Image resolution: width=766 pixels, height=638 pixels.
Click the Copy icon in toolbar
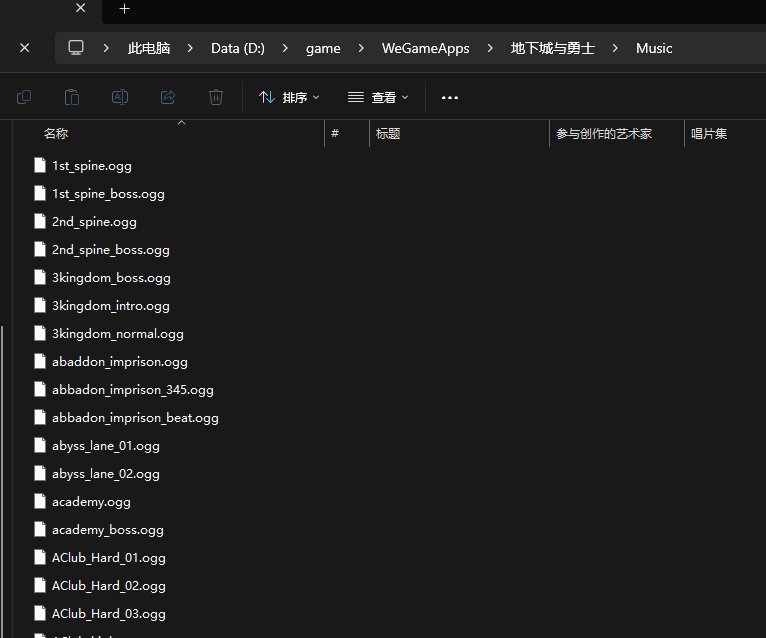[24, 97]
